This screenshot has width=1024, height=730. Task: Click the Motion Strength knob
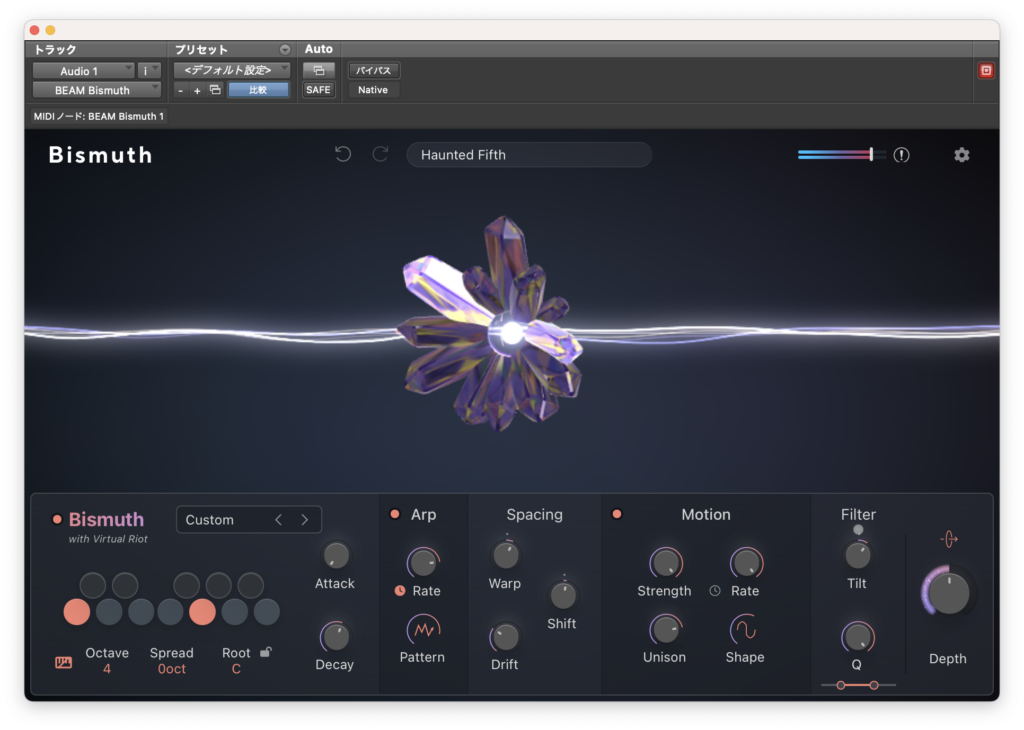pos(665,562)
